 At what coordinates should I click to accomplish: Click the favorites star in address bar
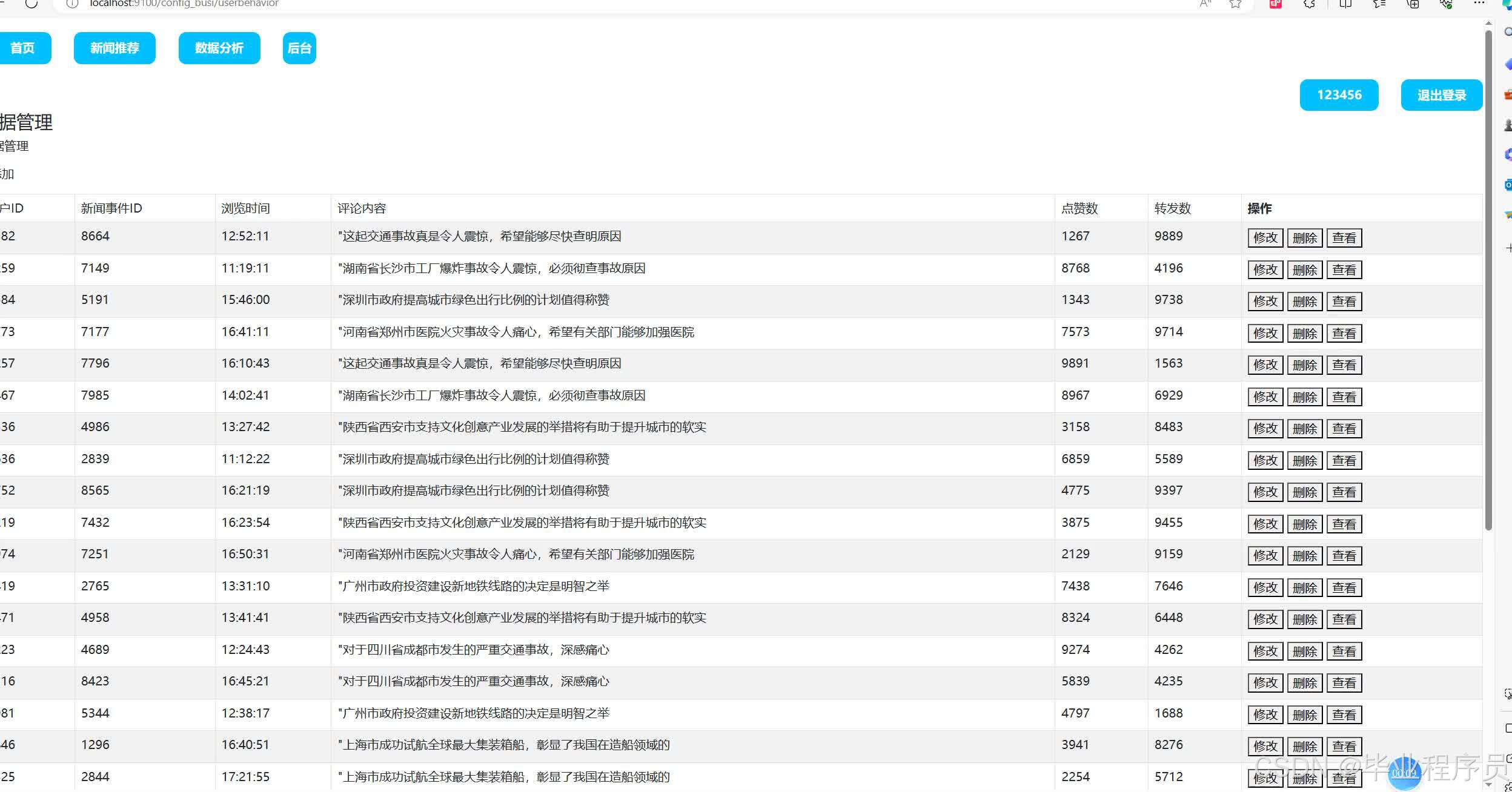click(x=1236, y=4)
